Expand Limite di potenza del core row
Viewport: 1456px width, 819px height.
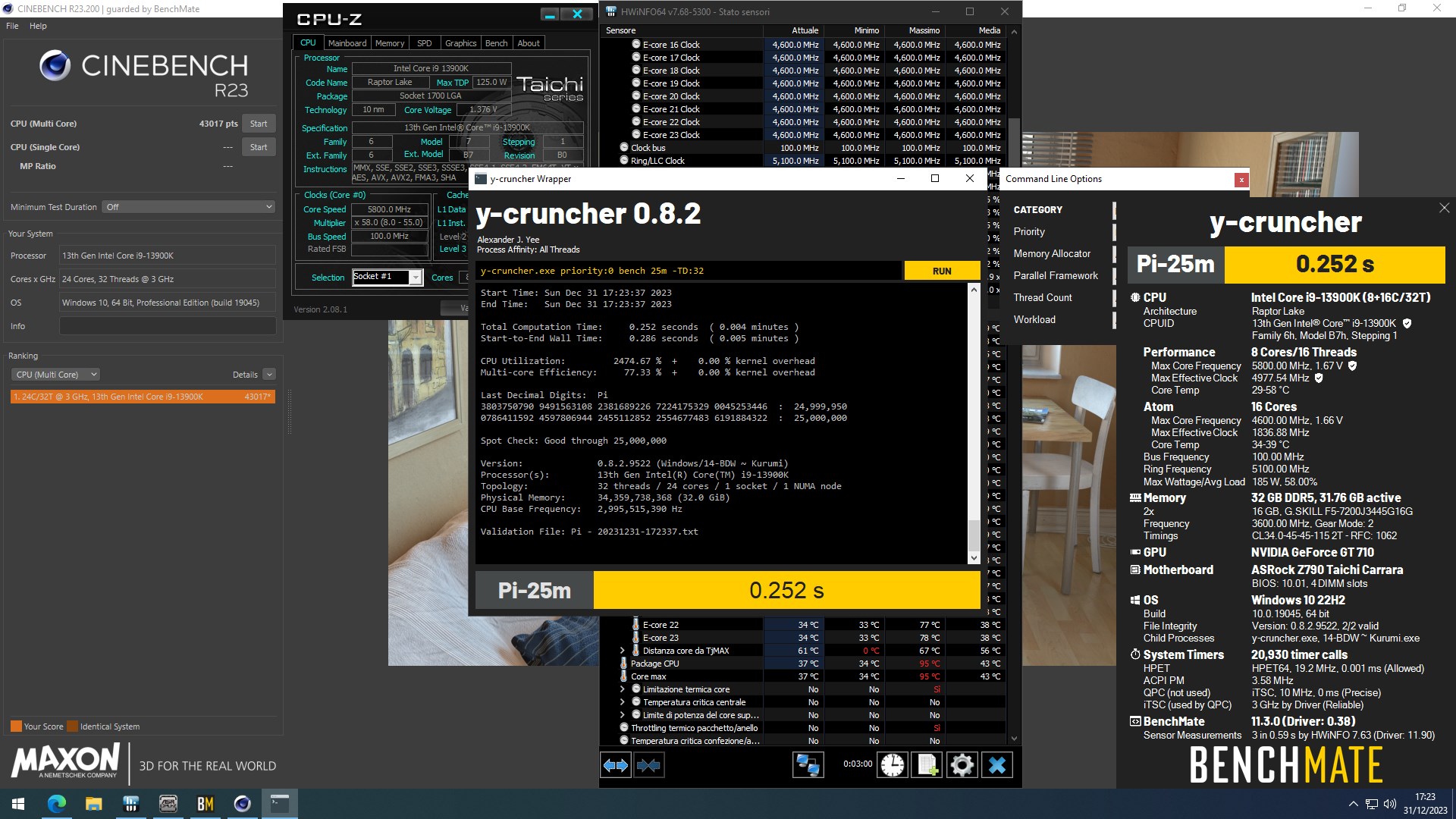pos(623,715)
